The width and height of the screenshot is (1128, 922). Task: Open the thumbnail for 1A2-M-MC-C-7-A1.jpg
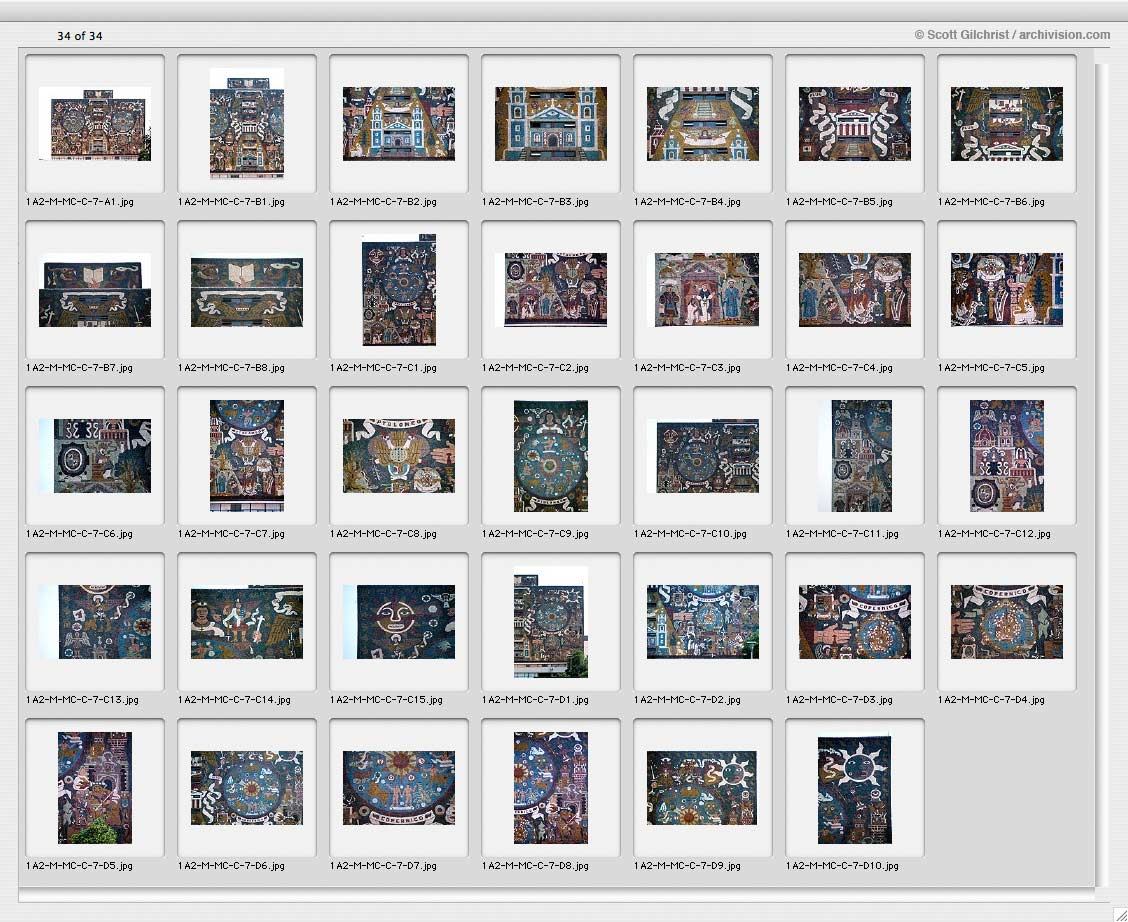click(95, 124)
